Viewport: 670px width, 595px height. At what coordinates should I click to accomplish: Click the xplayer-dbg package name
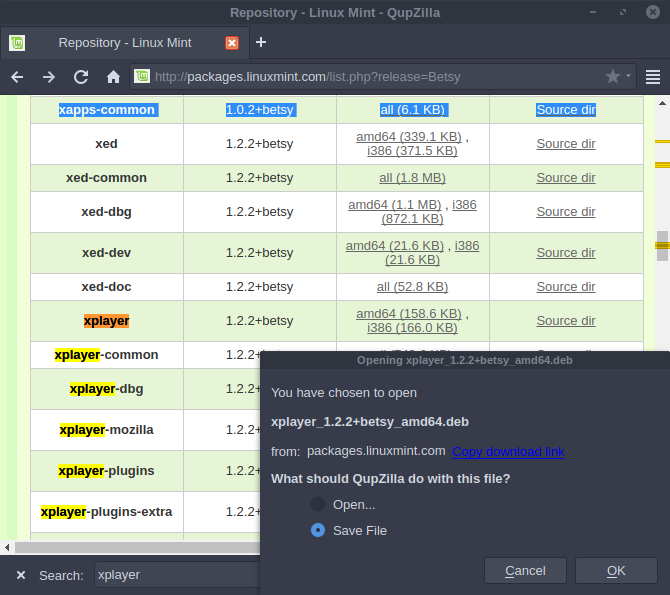point(106,389)
